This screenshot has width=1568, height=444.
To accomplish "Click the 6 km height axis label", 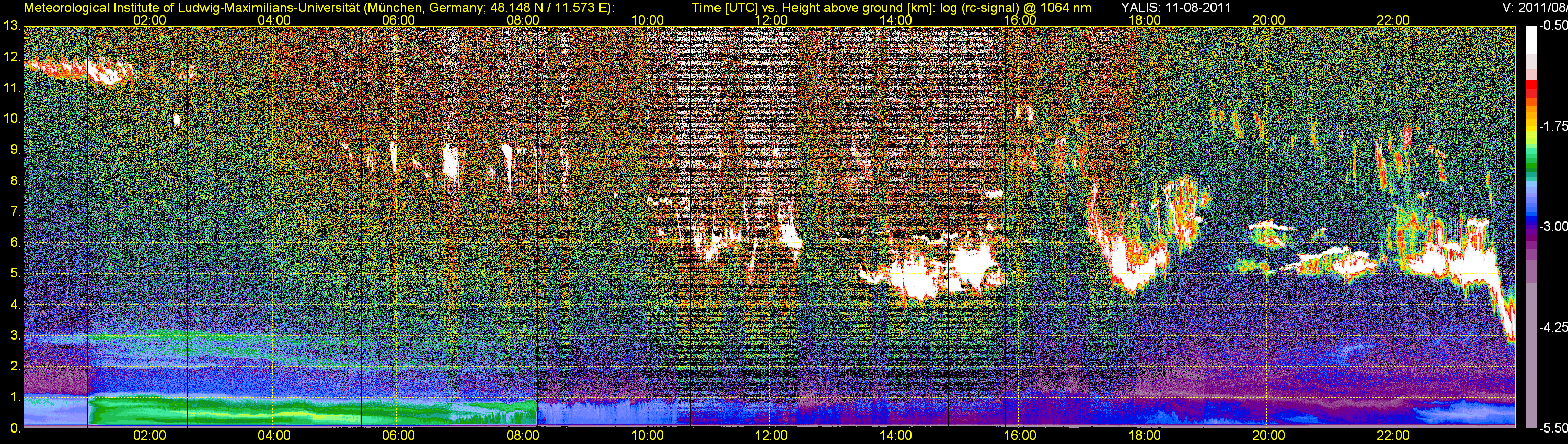I will 16,243.
